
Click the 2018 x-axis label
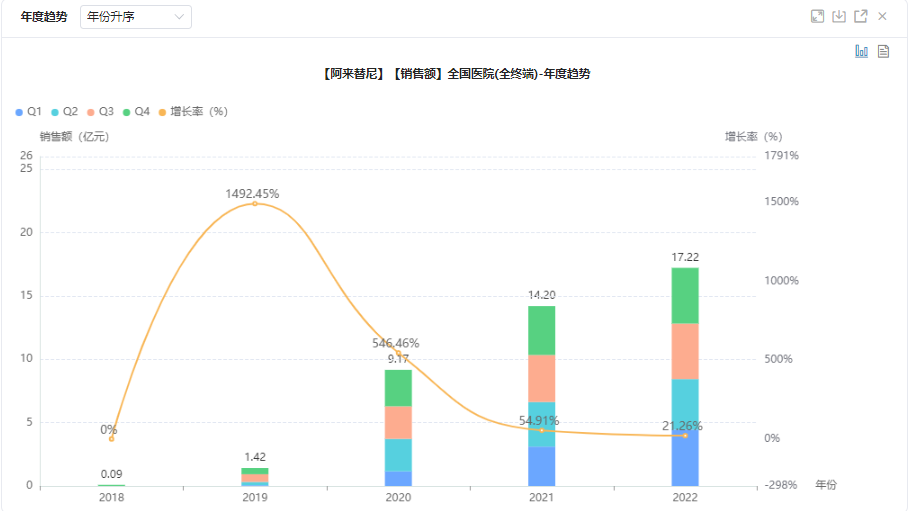111,497
